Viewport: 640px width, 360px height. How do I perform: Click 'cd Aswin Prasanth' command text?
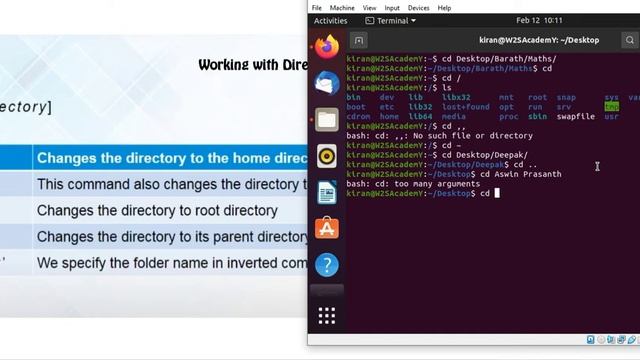520,174
